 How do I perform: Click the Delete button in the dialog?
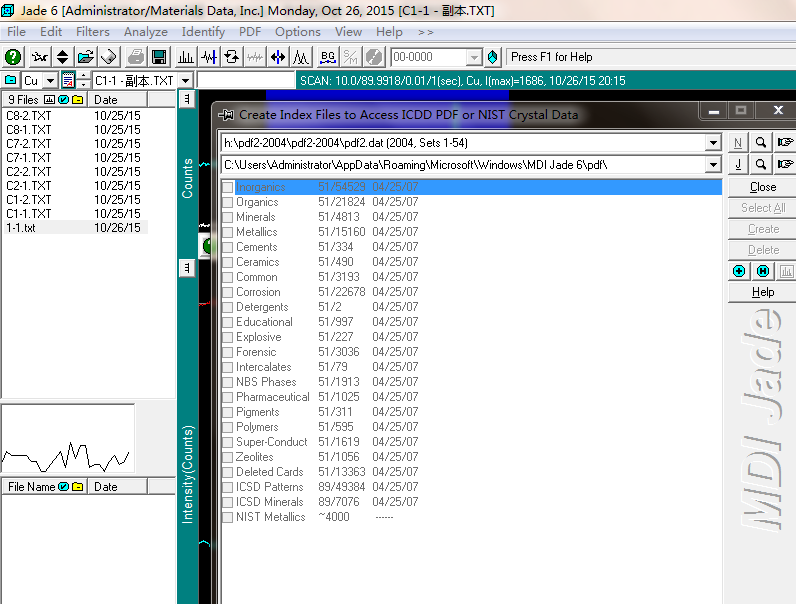[762, 250]
